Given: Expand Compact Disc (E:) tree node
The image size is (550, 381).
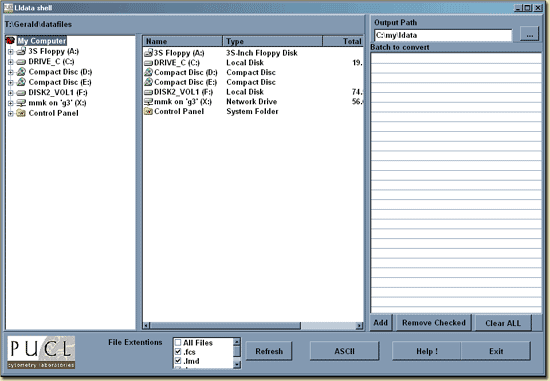Looking at the screenshot, I should pos(11,83).
